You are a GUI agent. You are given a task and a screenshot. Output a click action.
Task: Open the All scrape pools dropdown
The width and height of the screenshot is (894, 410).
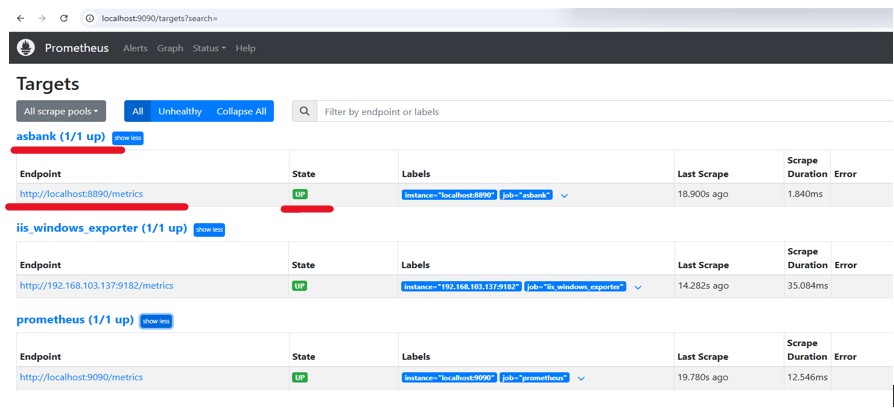(61, 111)
